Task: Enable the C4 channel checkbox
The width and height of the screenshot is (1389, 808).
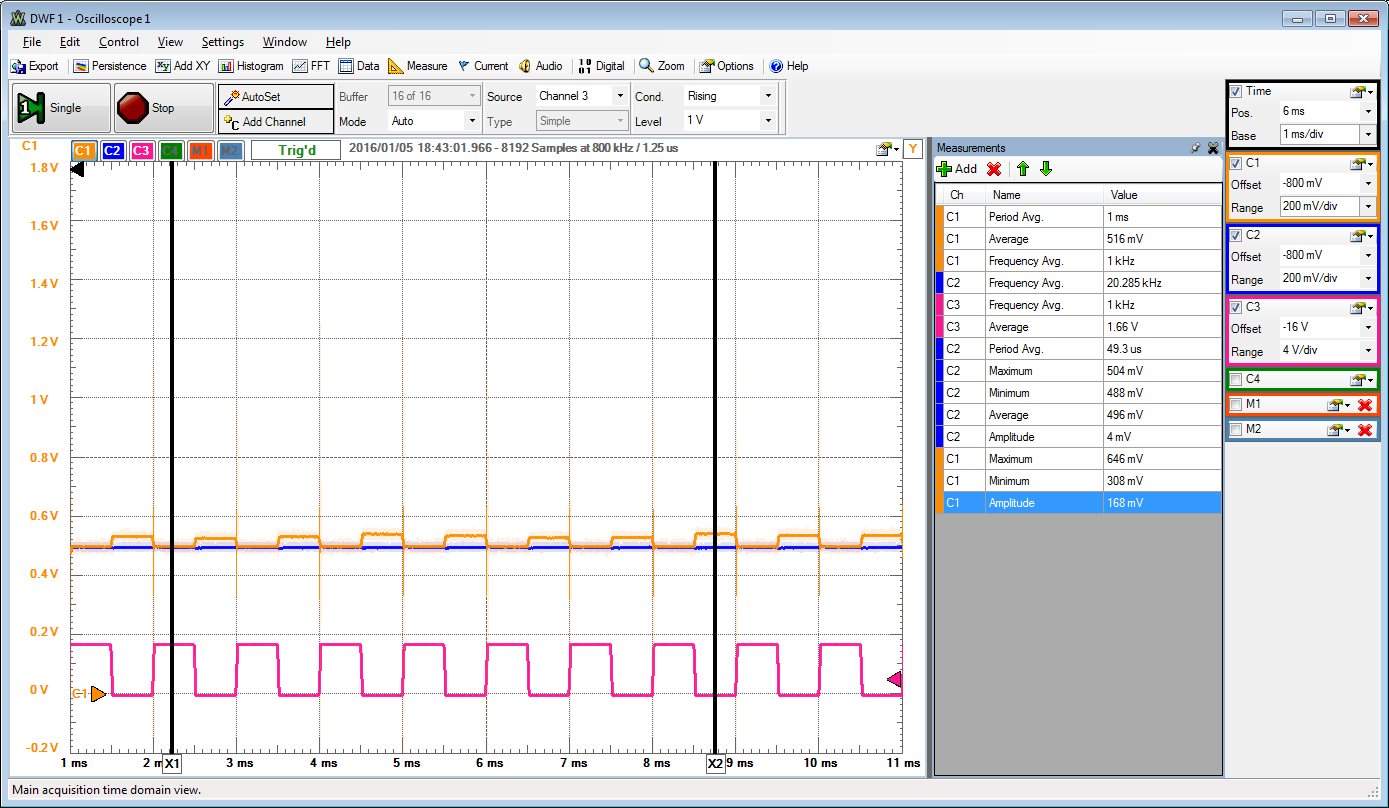Action: click(x=1237, y=380)
